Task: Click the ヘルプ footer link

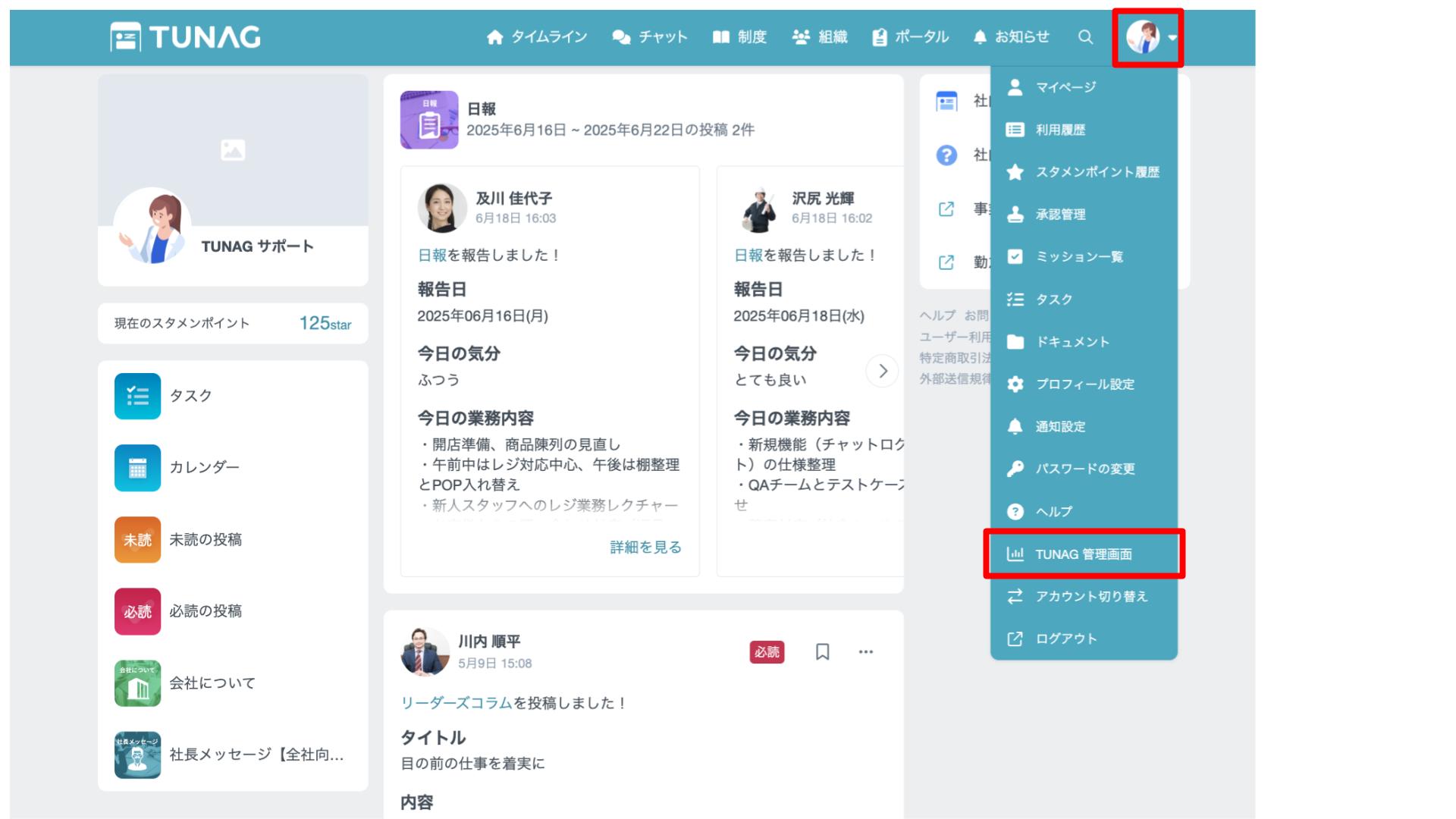Action: tap(937, 315)
